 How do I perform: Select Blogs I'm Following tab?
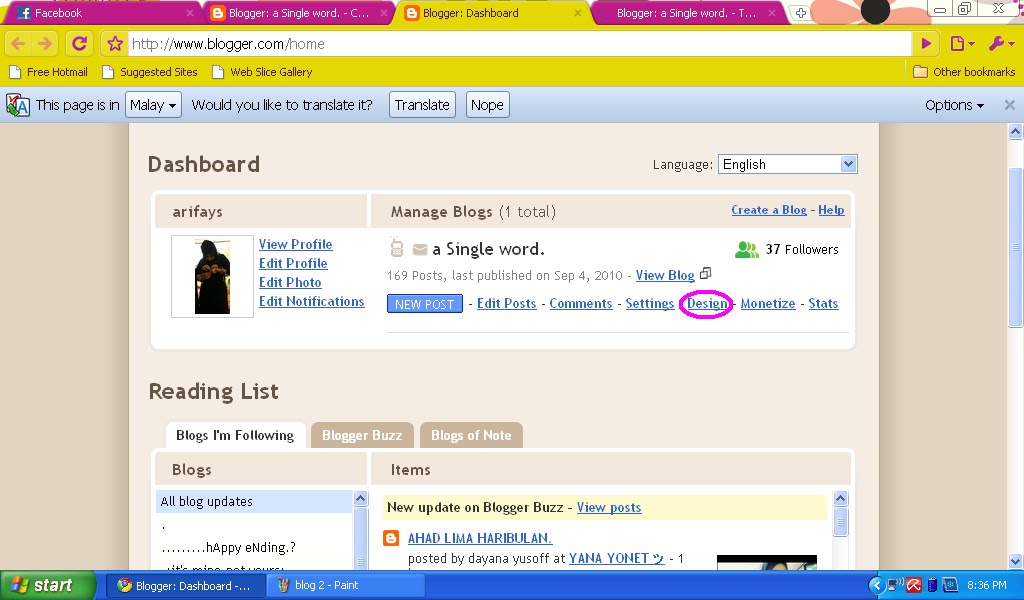235,435
